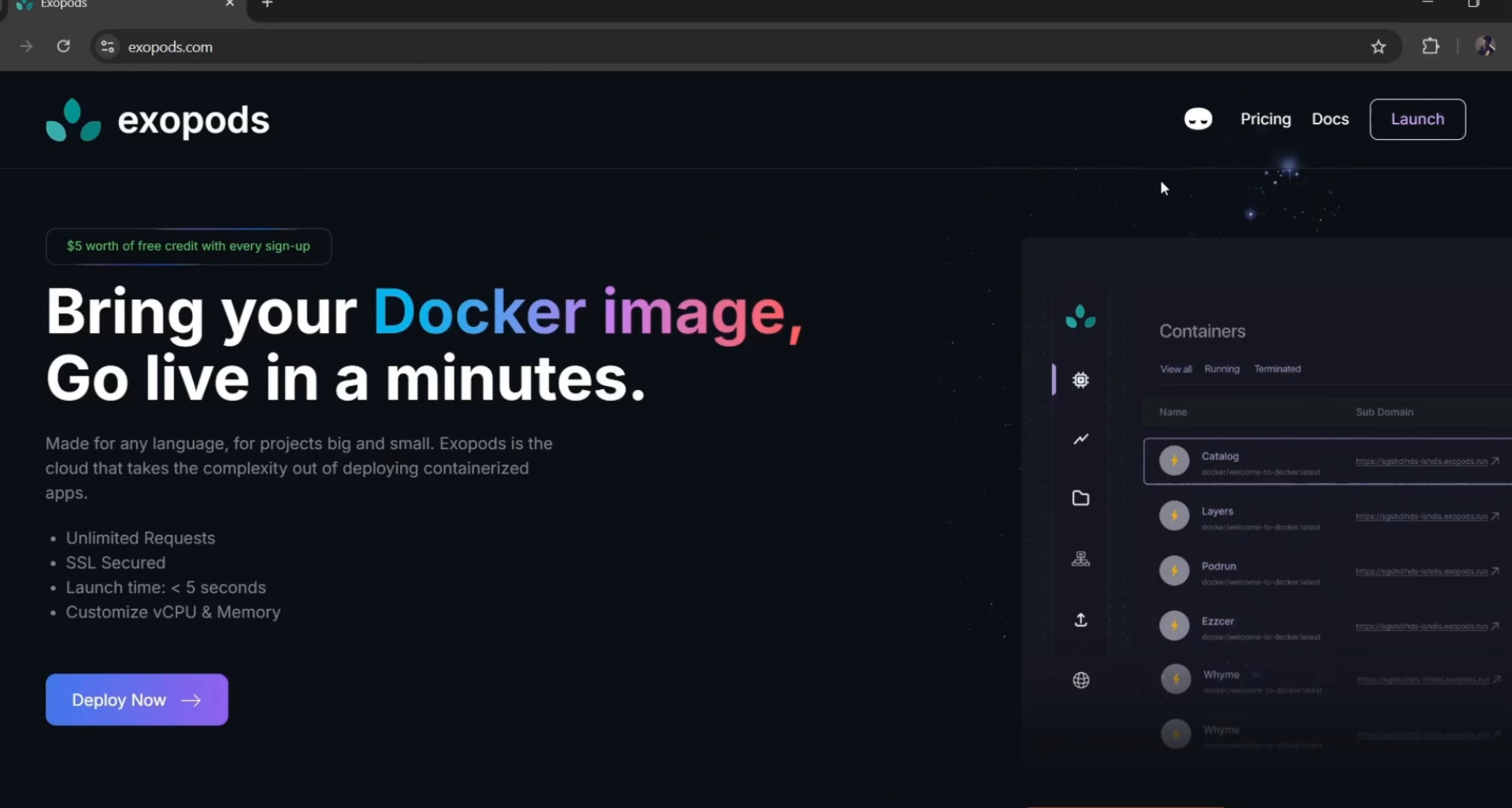Open the Layers subdomain link
Image resolution: width=1512 pixels, height=808 pixels.
coord(1421,516)
